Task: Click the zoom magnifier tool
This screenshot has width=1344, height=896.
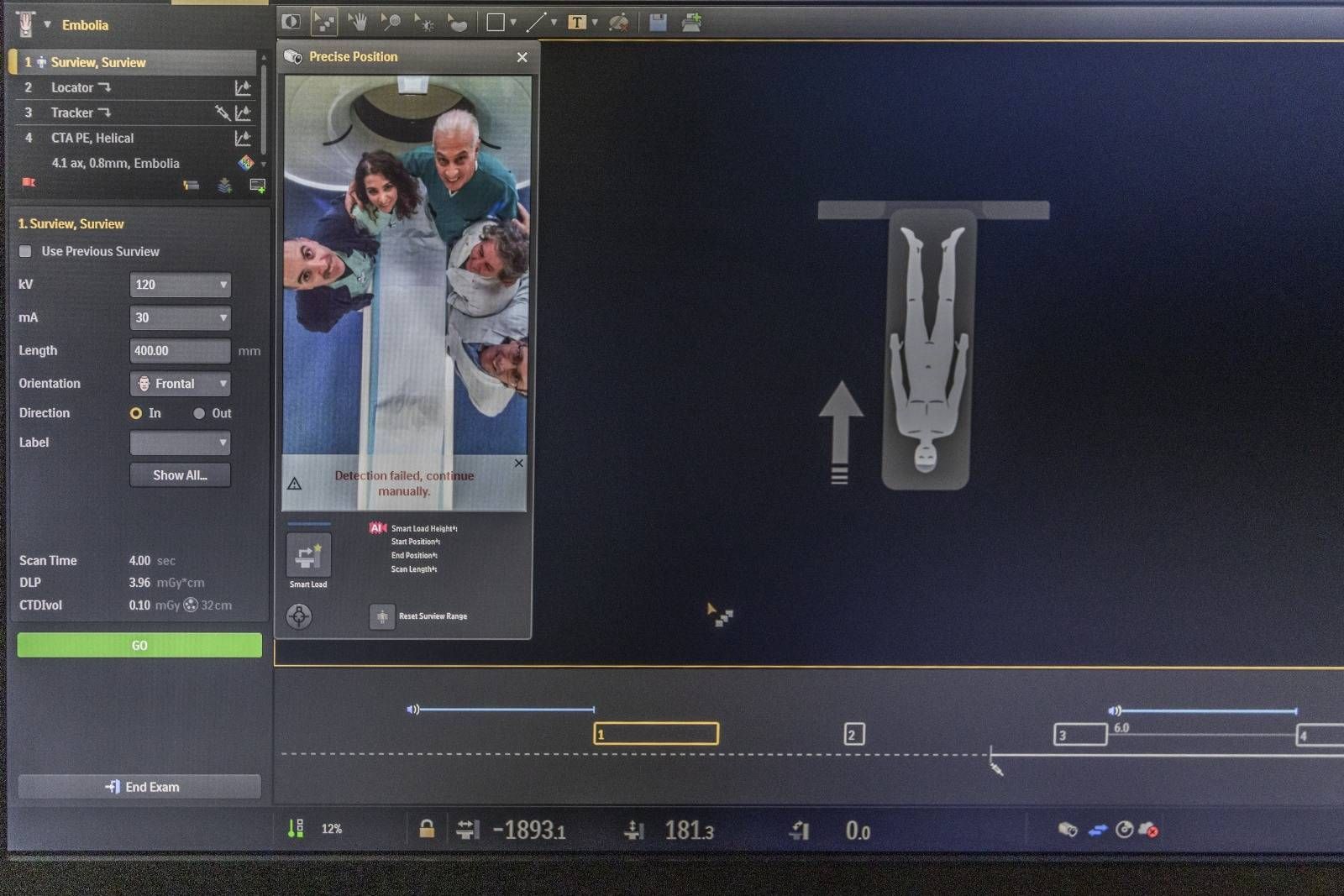Action: click(x=391, y=23)
